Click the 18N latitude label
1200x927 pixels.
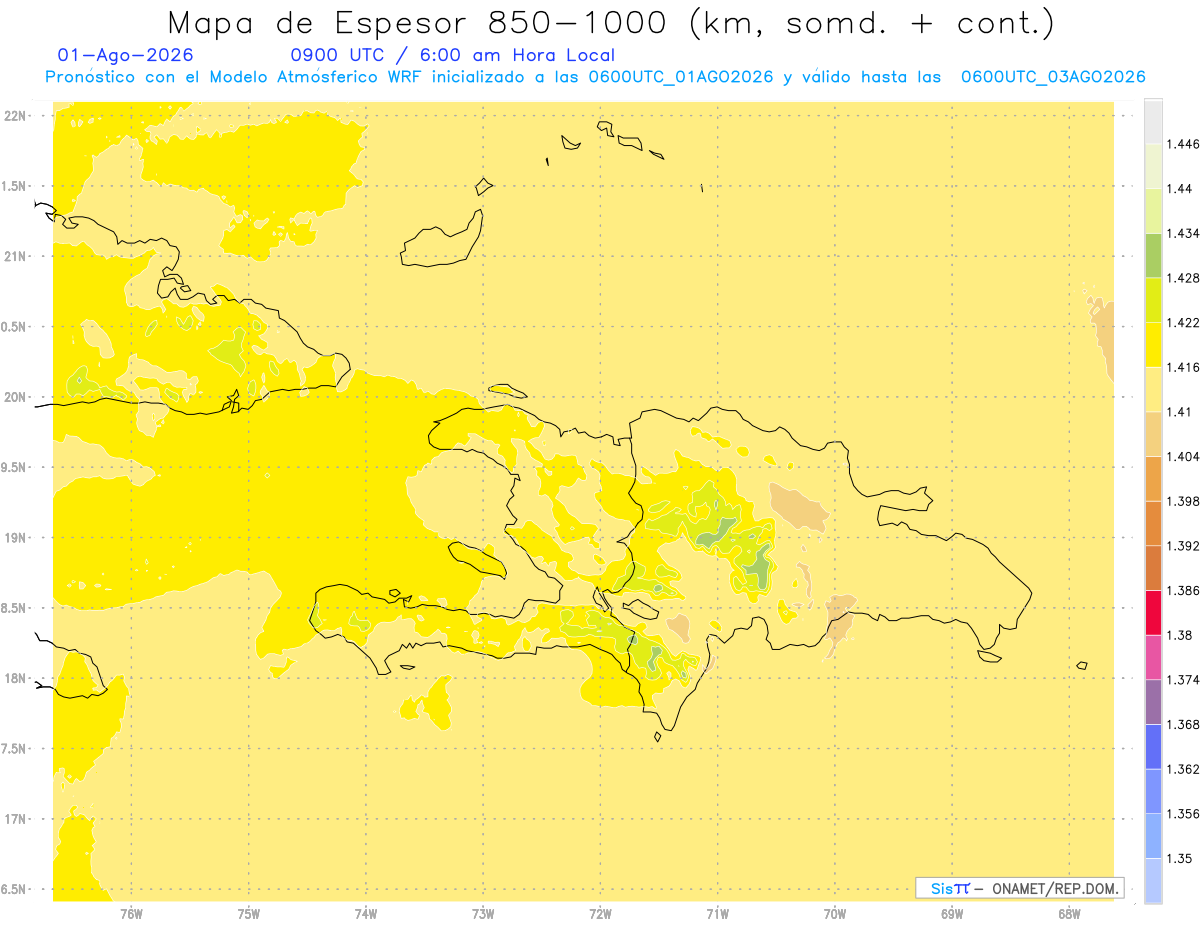pyautogui.click(x=15, y=679)
